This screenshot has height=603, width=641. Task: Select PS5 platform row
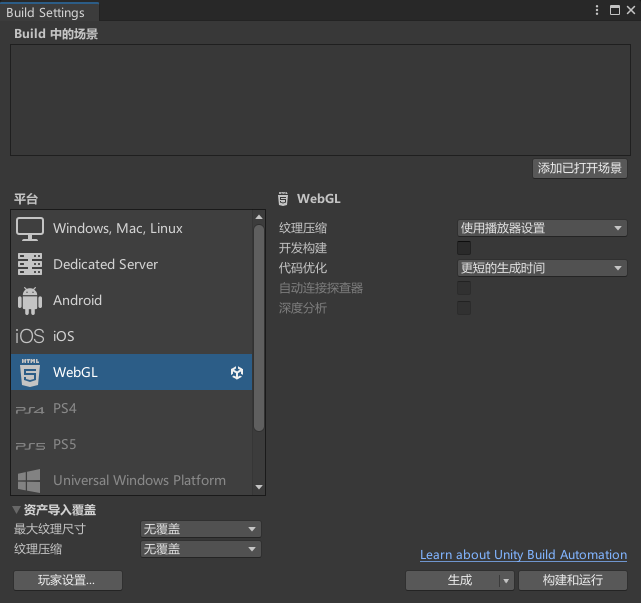tap(132, 444)
